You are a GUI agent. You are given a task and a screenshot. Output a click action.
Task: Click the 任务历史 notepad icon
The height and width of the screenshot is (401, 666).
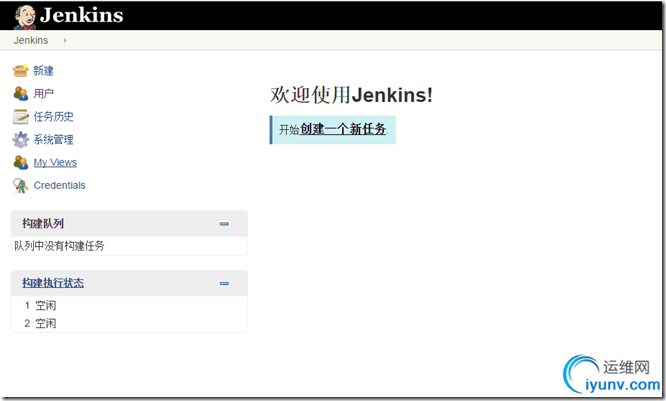click(x=20, y=116)
